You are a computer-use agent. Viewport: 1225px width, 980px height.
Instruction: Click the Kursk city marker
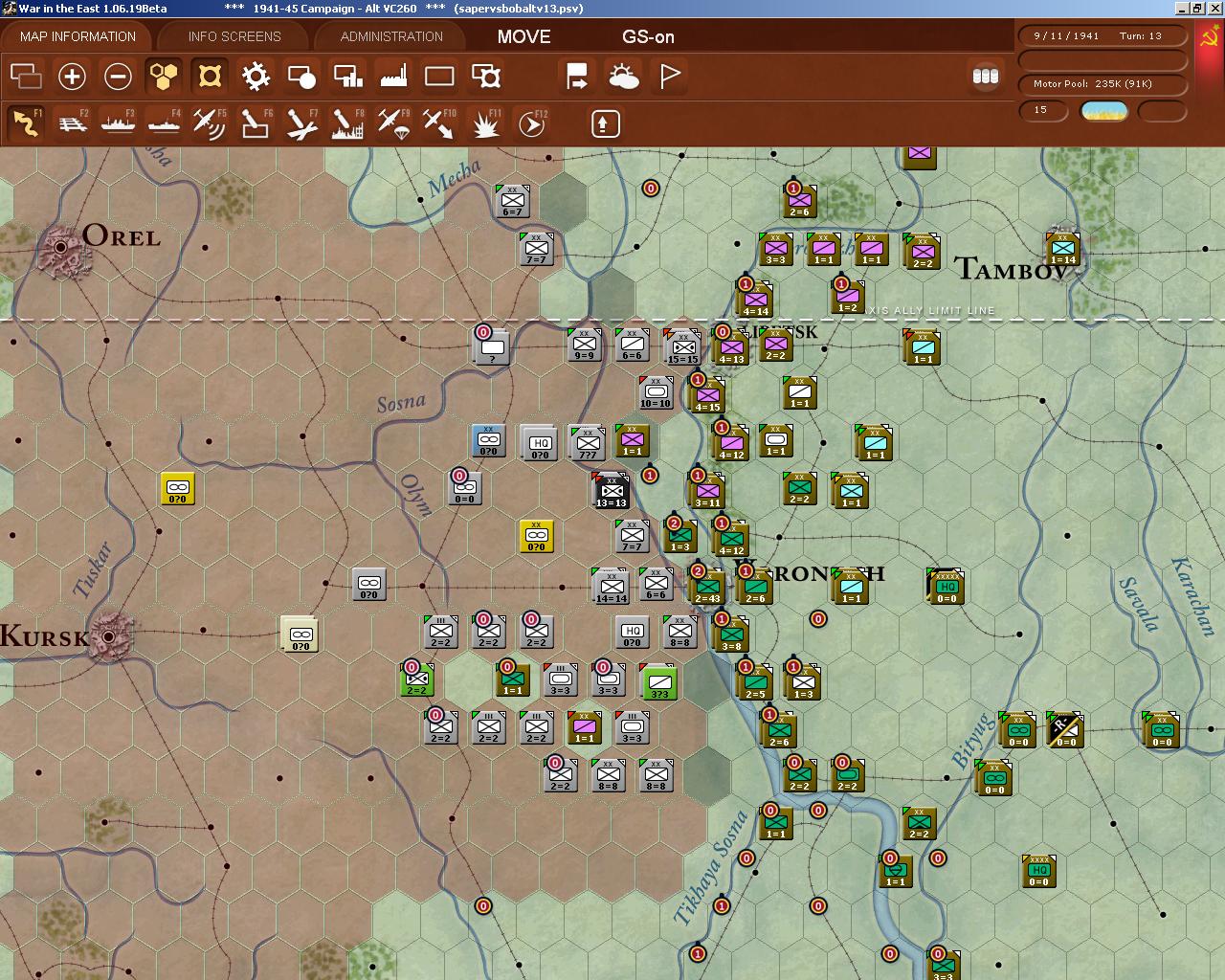point(109,635)
